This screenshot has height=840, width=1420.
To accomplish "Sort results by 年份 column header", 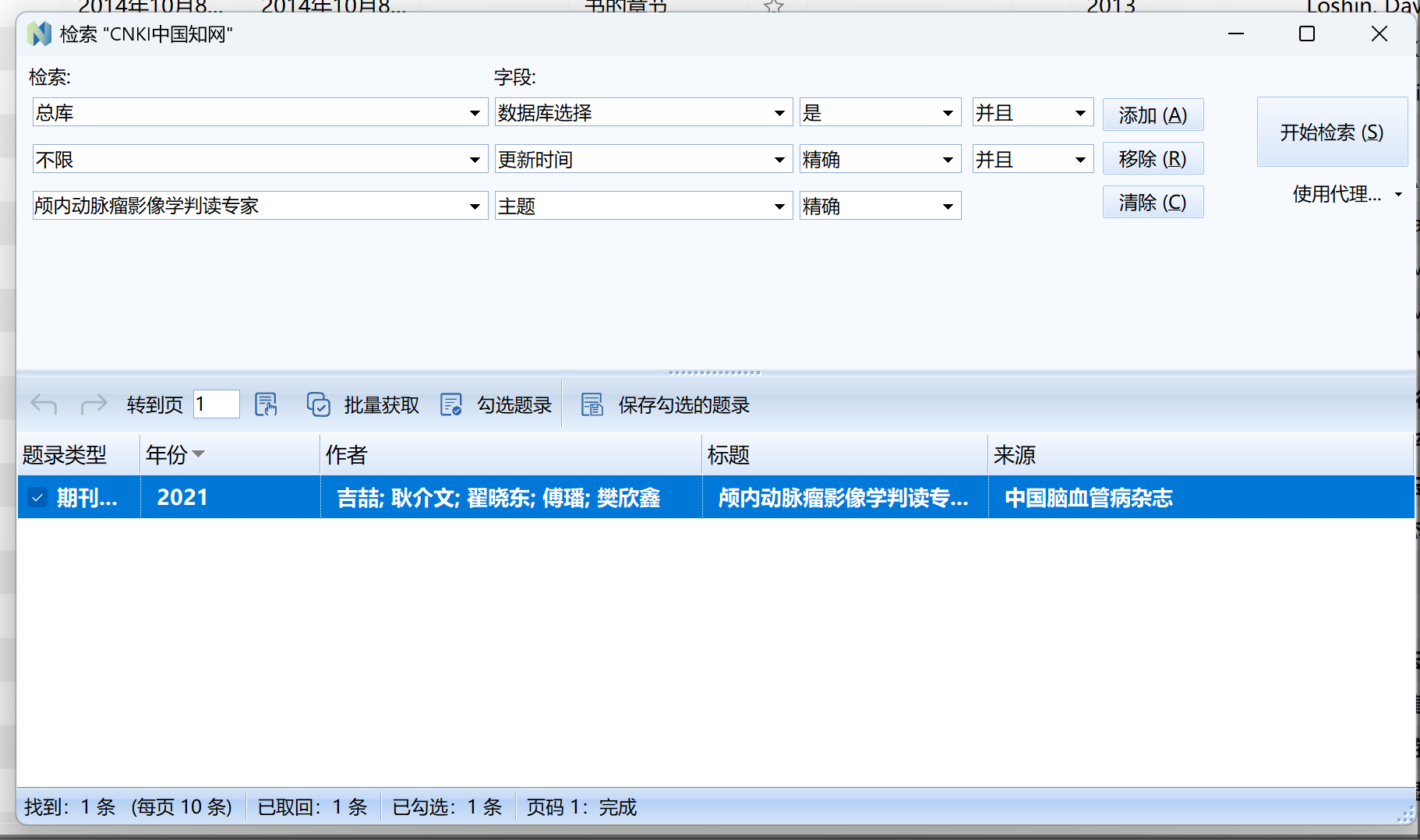I will click(x=230, y=454).
